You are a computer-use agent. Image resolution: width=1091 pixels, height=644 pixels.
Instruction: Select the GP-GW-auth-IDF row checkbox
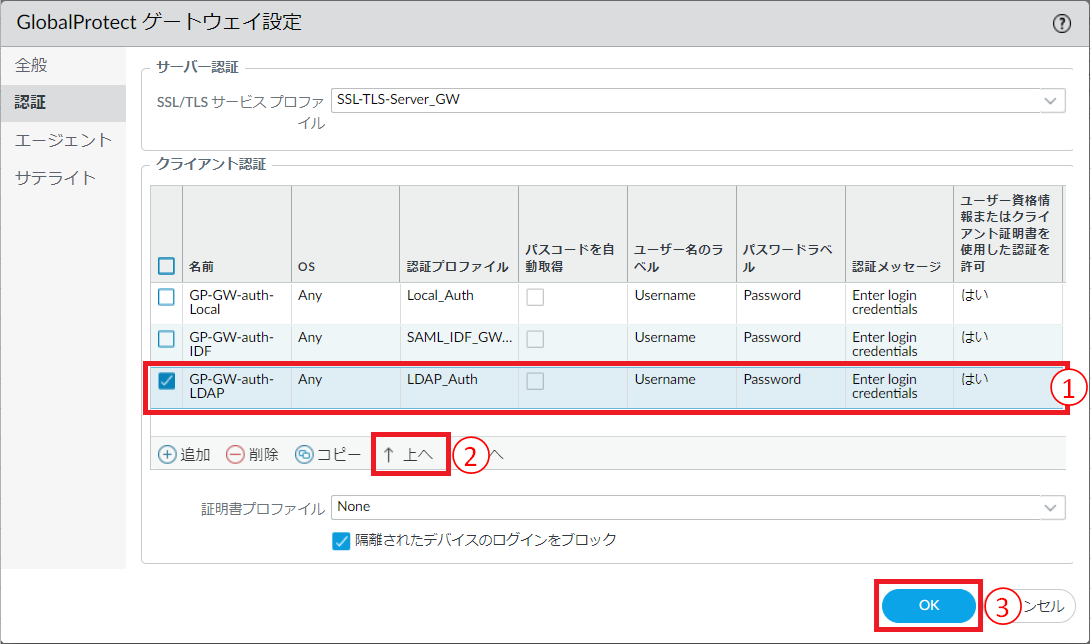point(167,339)
